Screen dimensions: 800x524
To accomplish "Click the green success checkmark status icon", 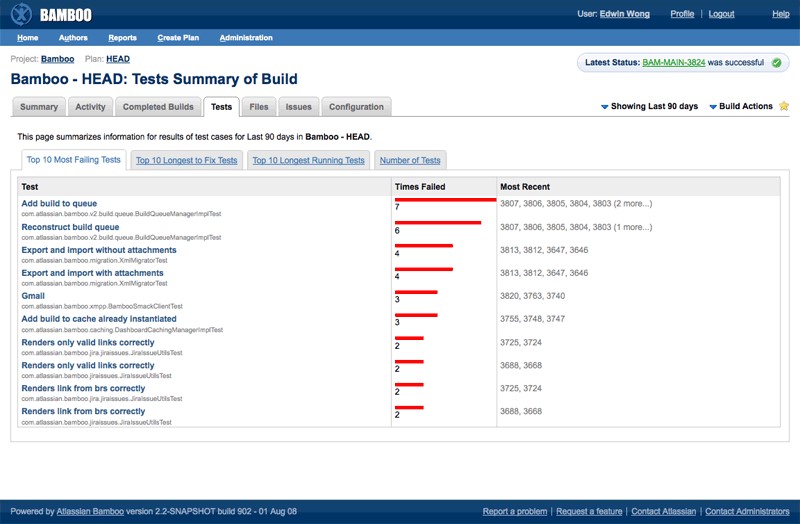I will pos(775,62).
